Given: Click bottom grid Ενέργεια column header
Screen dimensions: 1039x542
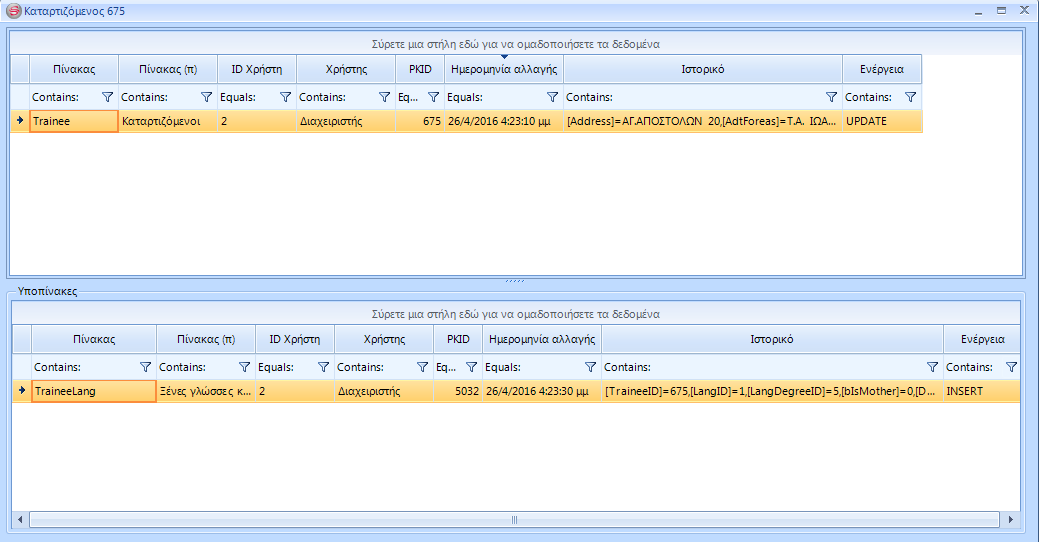Looking at the screenshot, I should (981, 339).
